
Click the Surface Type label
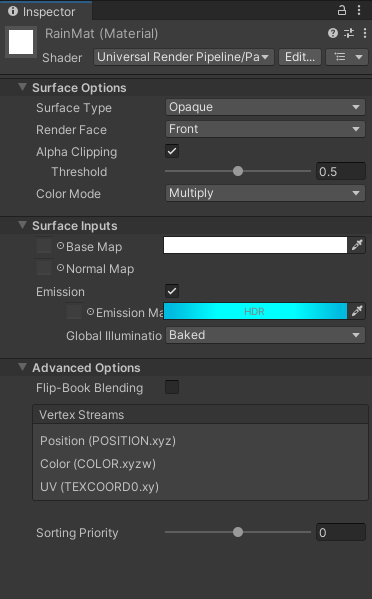(x=74, y=108)
